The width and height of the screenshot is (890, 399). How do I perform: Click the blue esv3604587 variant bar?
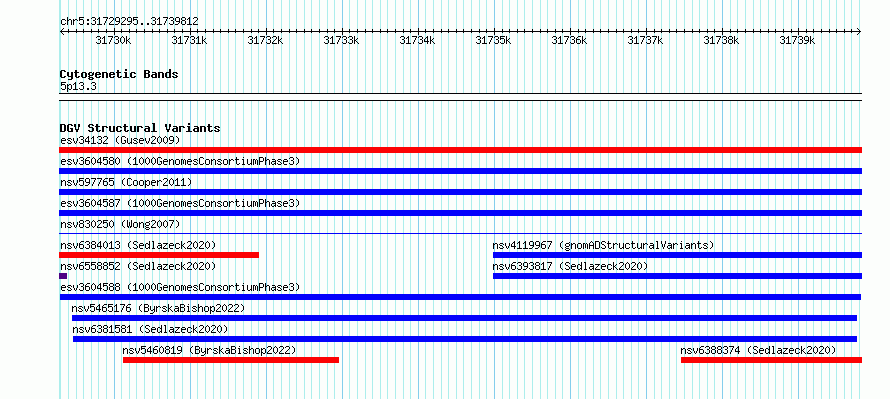(x=460, y=213)
